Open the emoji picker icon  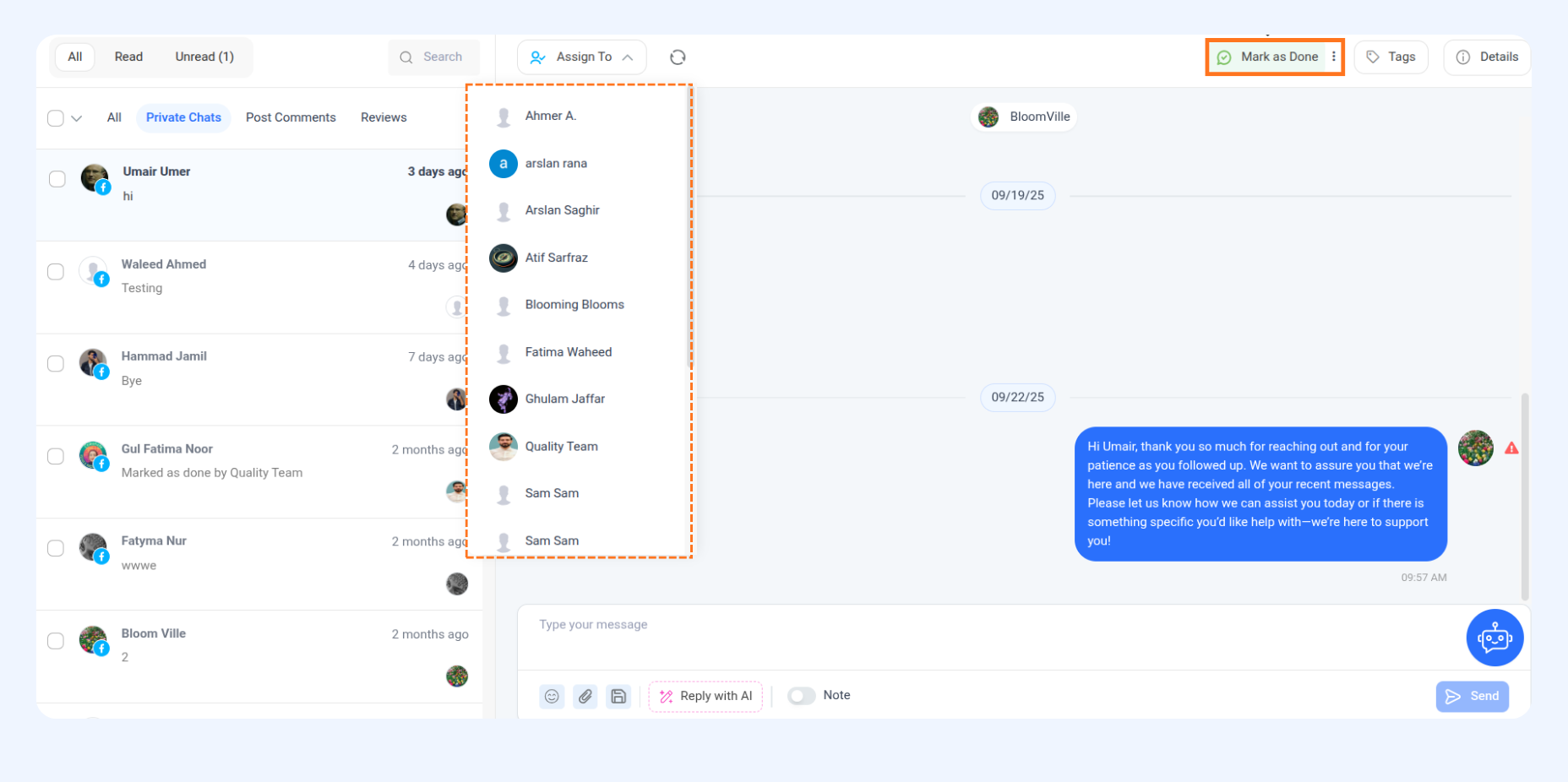(x=552, y=696)
